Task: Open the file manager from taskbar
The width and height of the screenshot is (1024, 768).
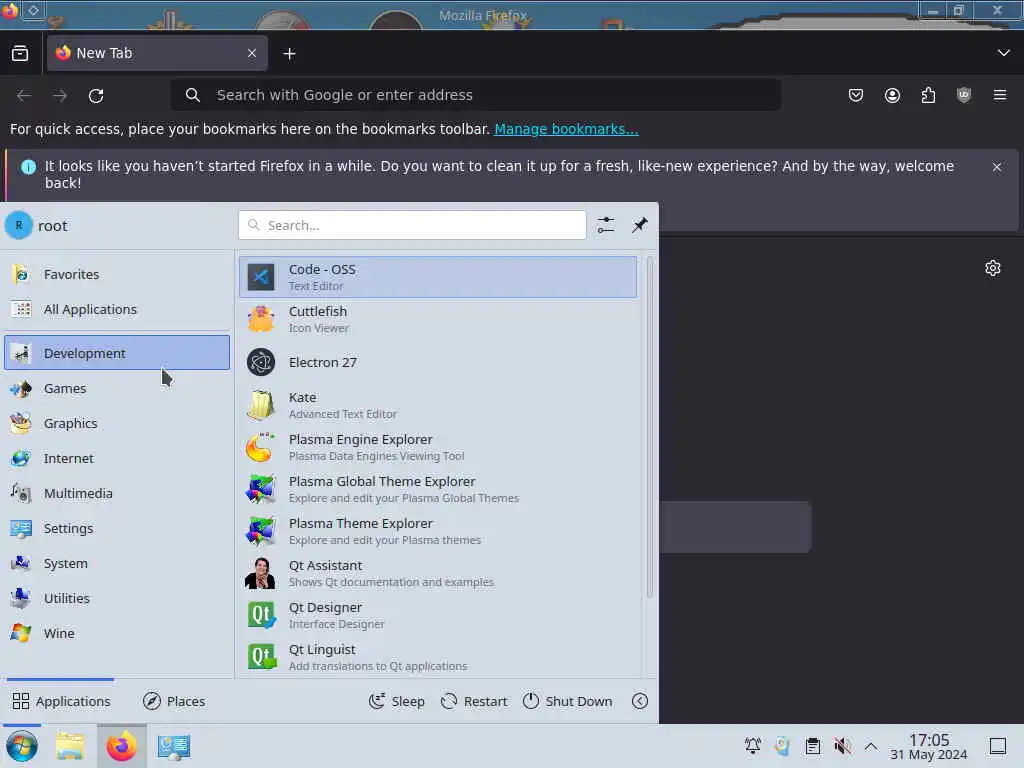Action: [69, 746]
